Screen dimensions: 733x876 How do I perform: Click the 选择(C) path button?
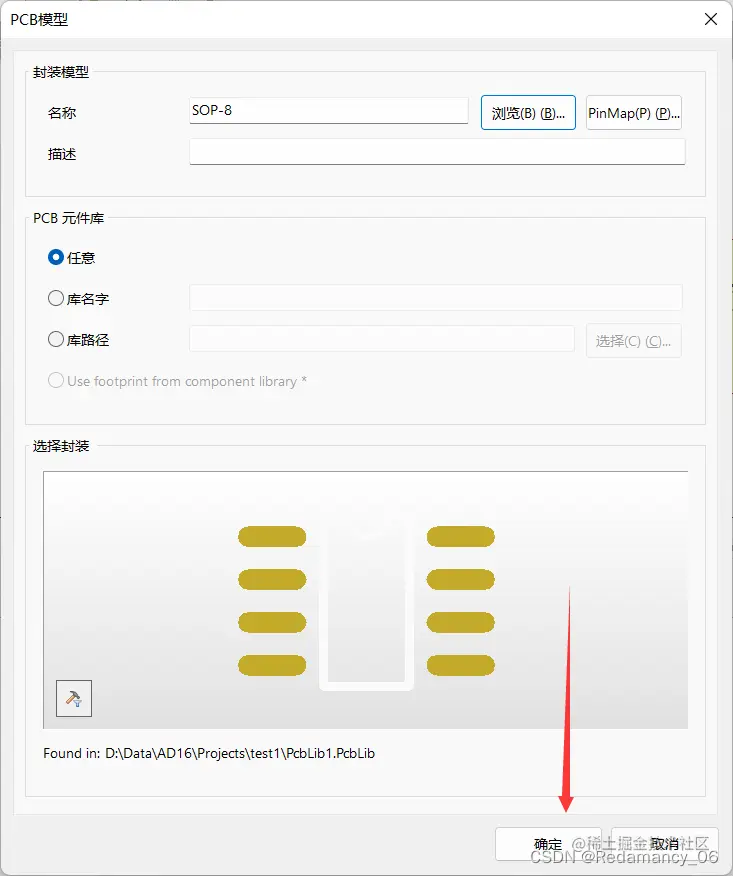[634, 341]
